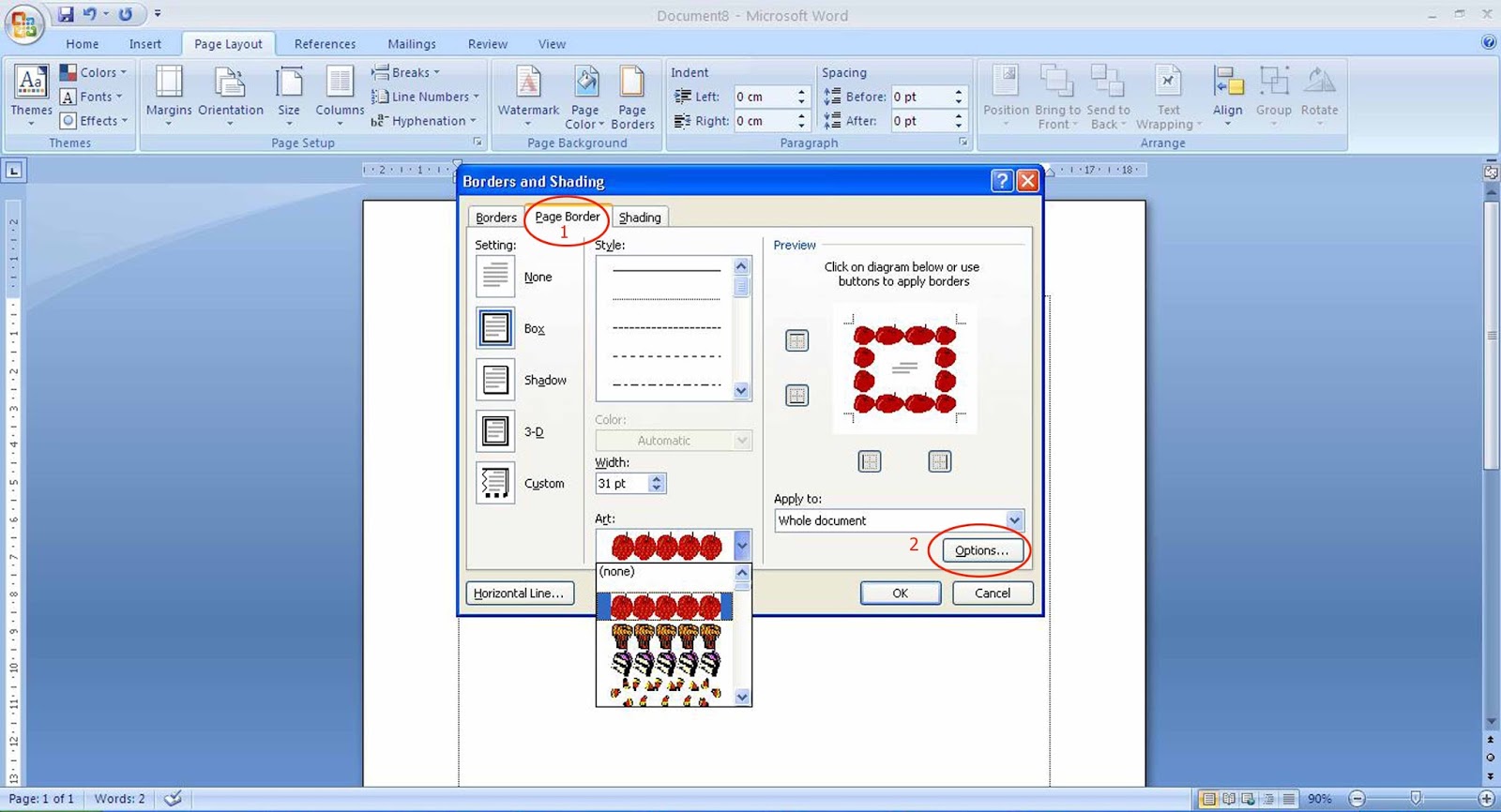Choose page Orientation
Screen dimensions: 1501x812
[230, 96]
